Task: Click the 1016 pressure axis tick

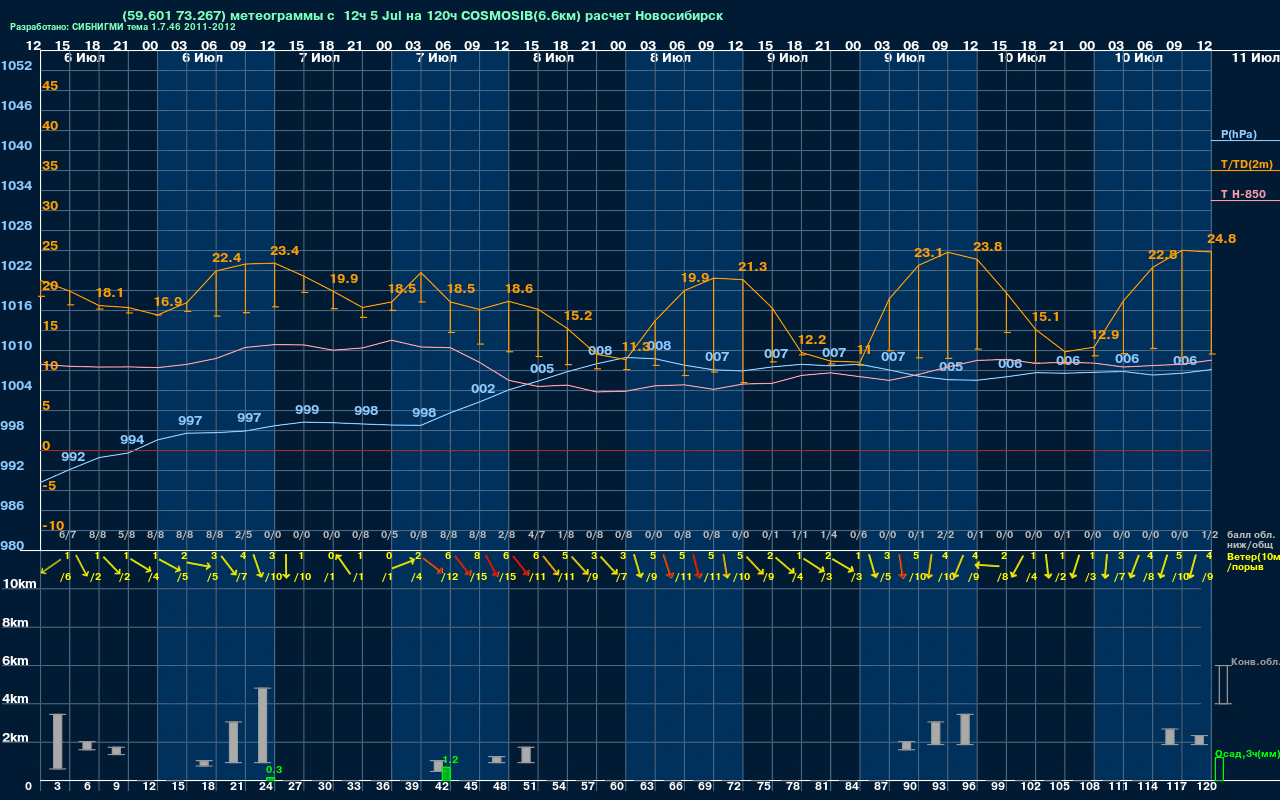Action: click(x=16, y=306)
